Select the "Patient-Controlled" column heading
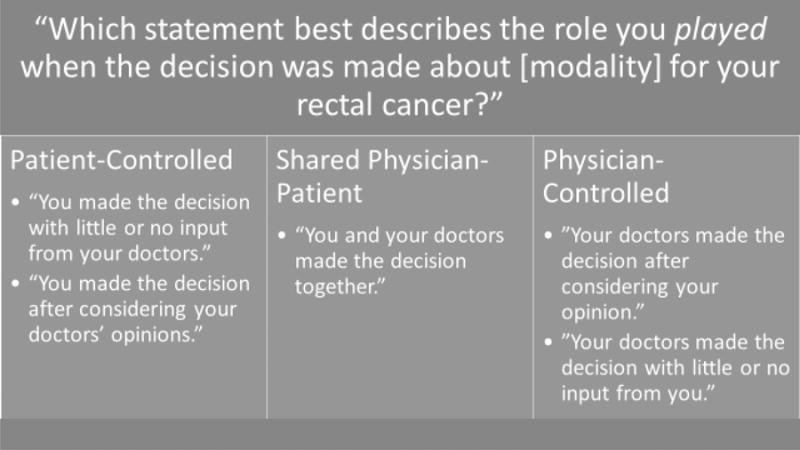 (x=120, y=160)
